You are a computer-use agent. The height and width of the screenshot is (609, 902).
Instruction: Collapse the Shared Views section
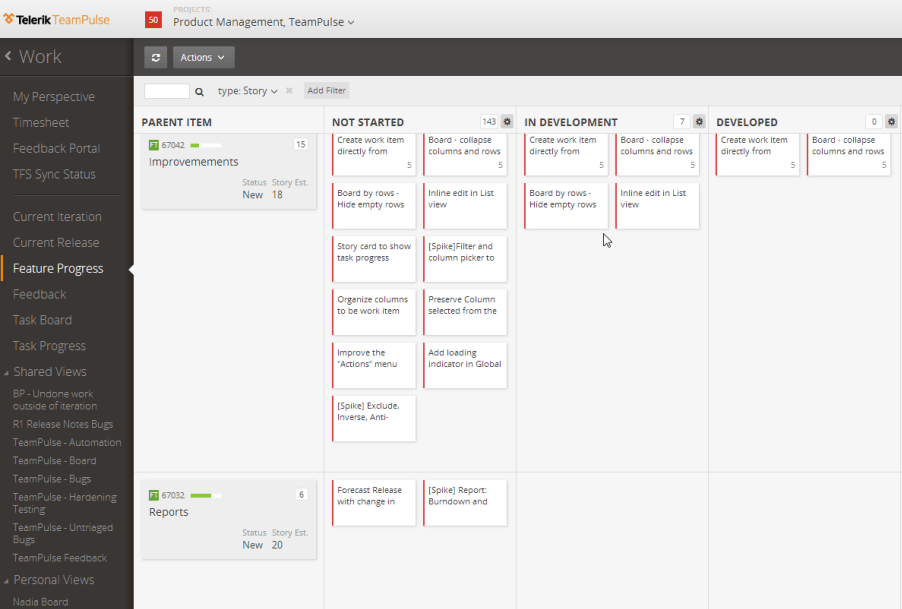click(x=9, y=372)
